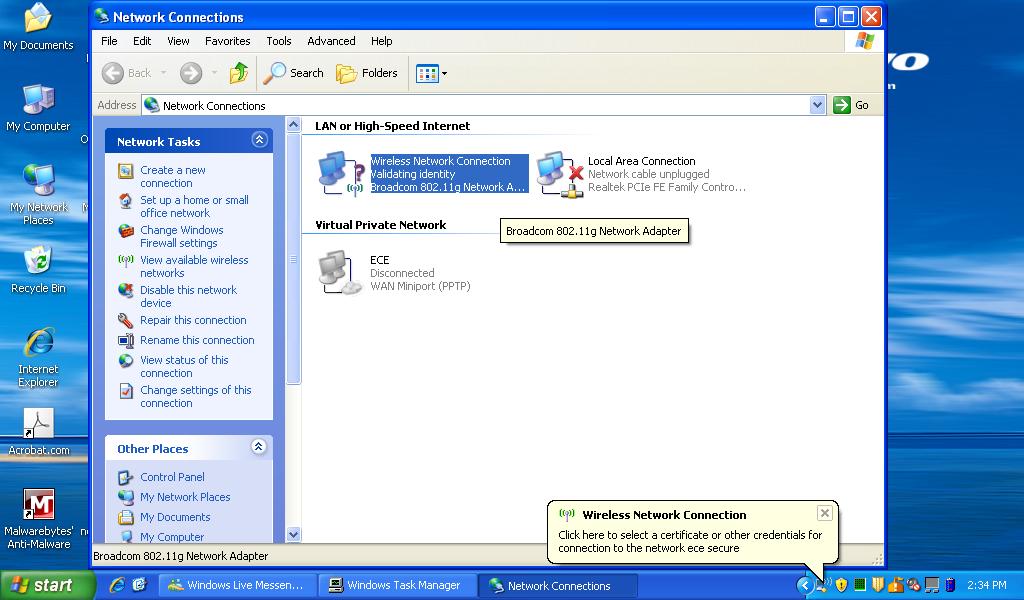Click the balloon text to select certificate
Image resolution: width=1024 pixels, height=600 pixels.
click(690, 541)
